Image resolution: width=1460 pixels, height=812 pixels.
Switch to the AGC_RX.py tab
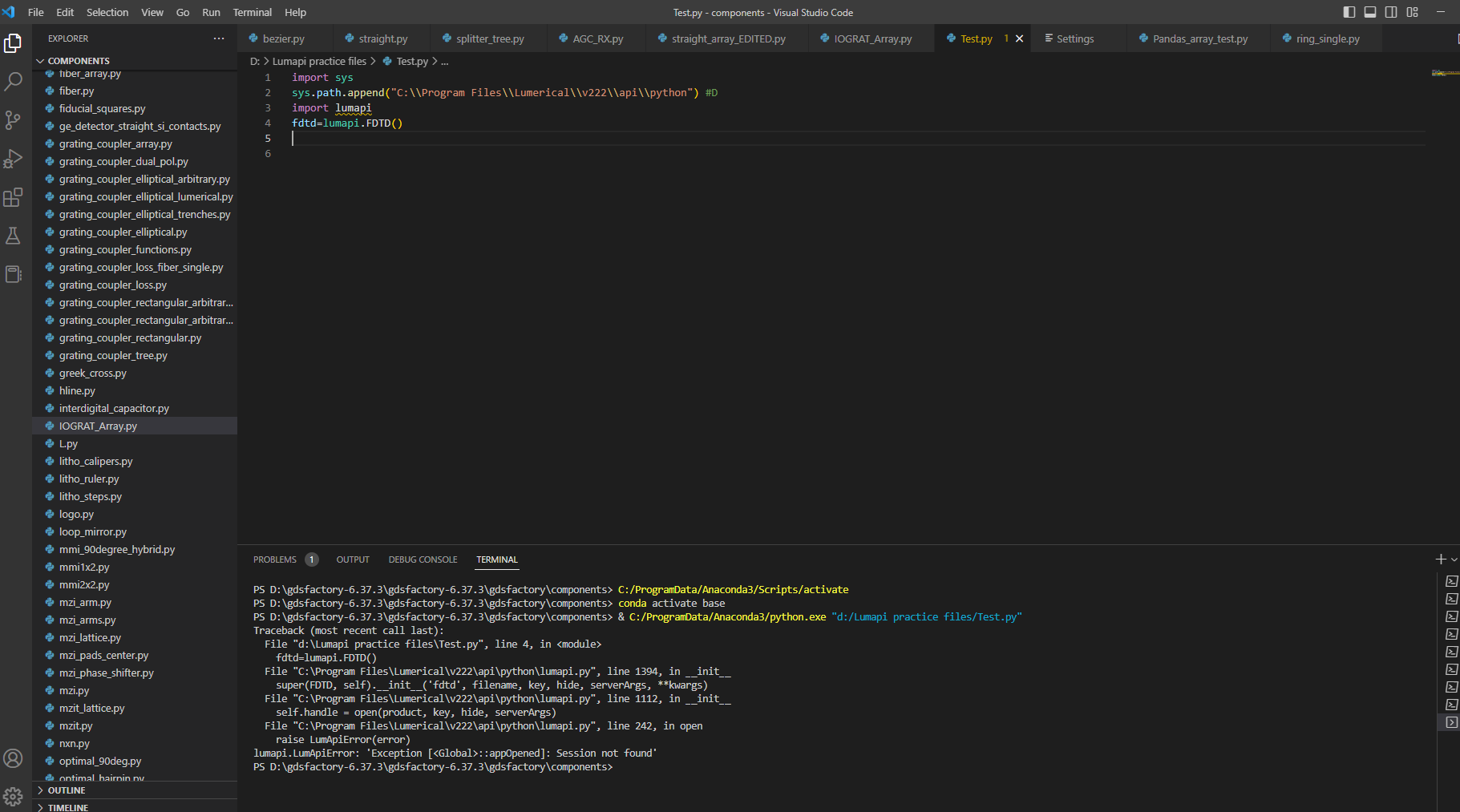click(597, 38)
